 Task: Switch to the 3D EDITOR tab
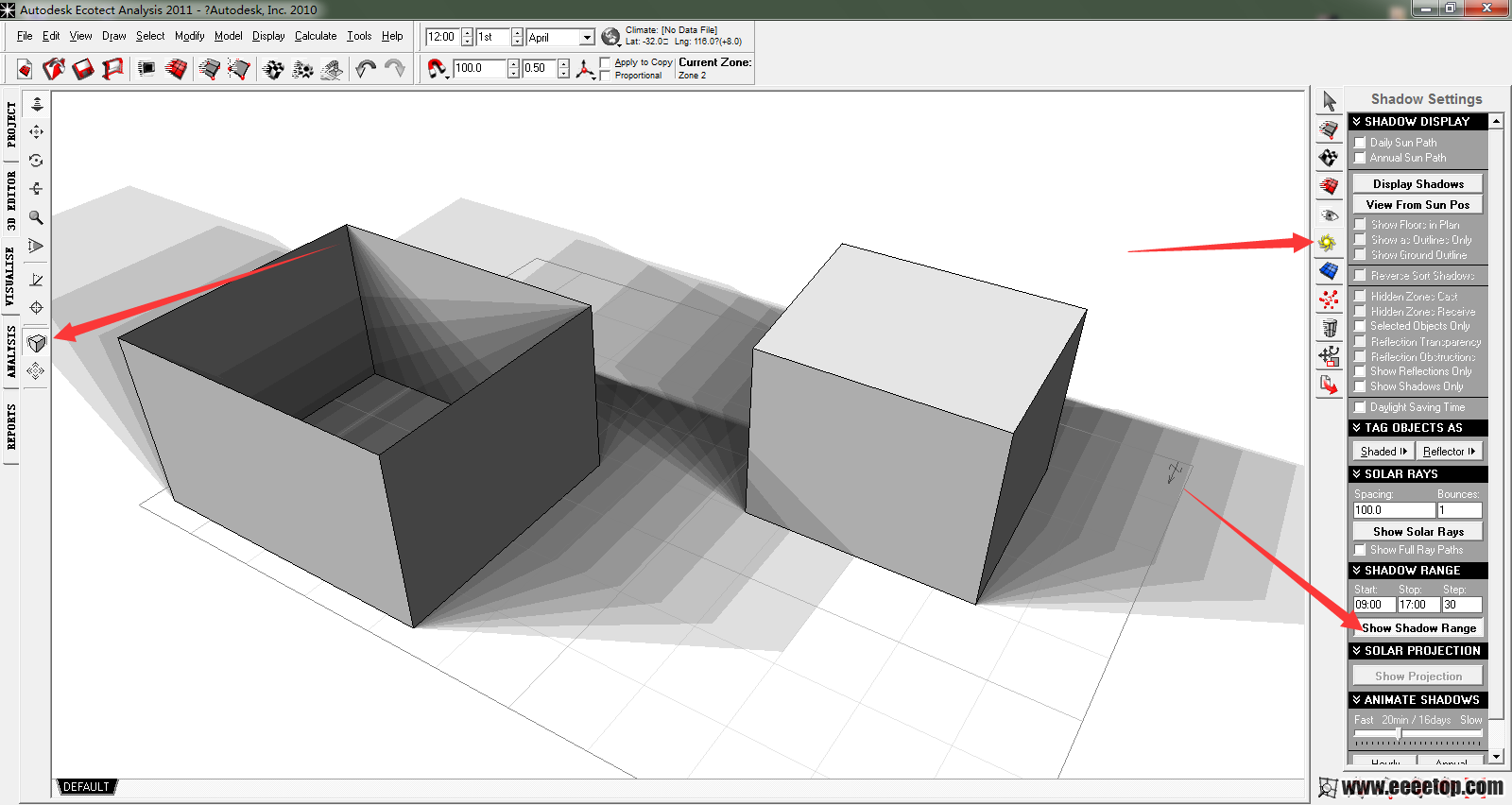point(11,200)
